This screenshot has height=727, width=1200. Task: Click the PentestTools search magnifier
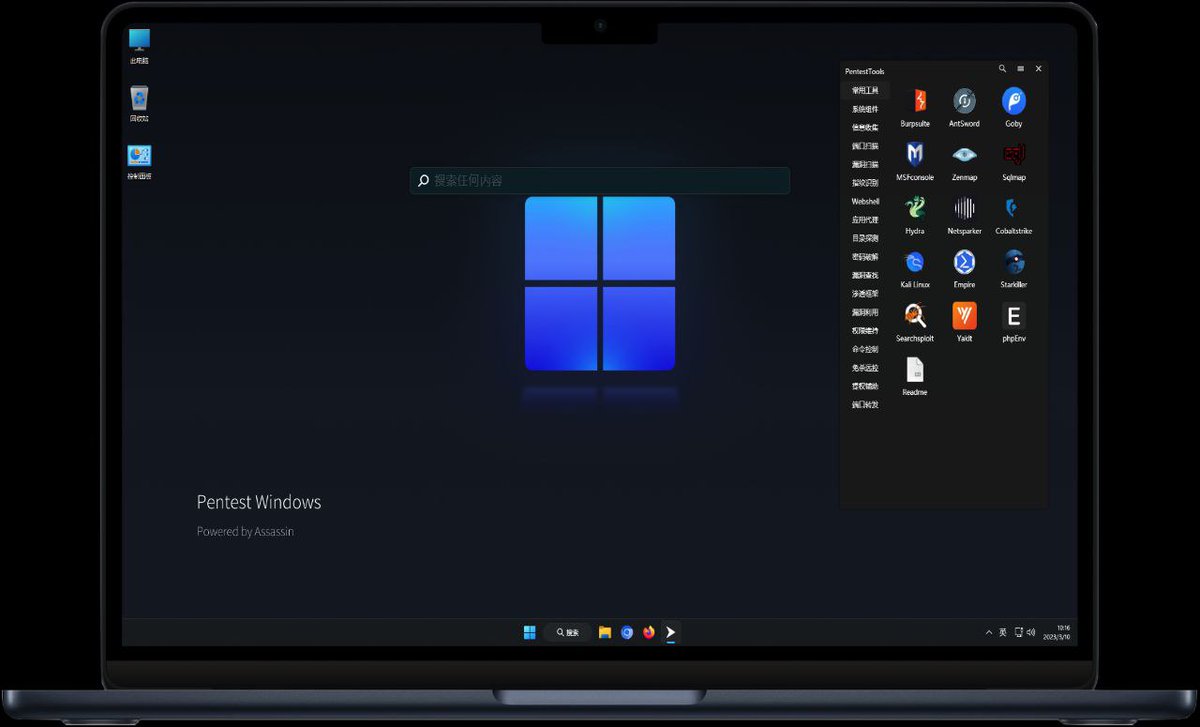1003,69
